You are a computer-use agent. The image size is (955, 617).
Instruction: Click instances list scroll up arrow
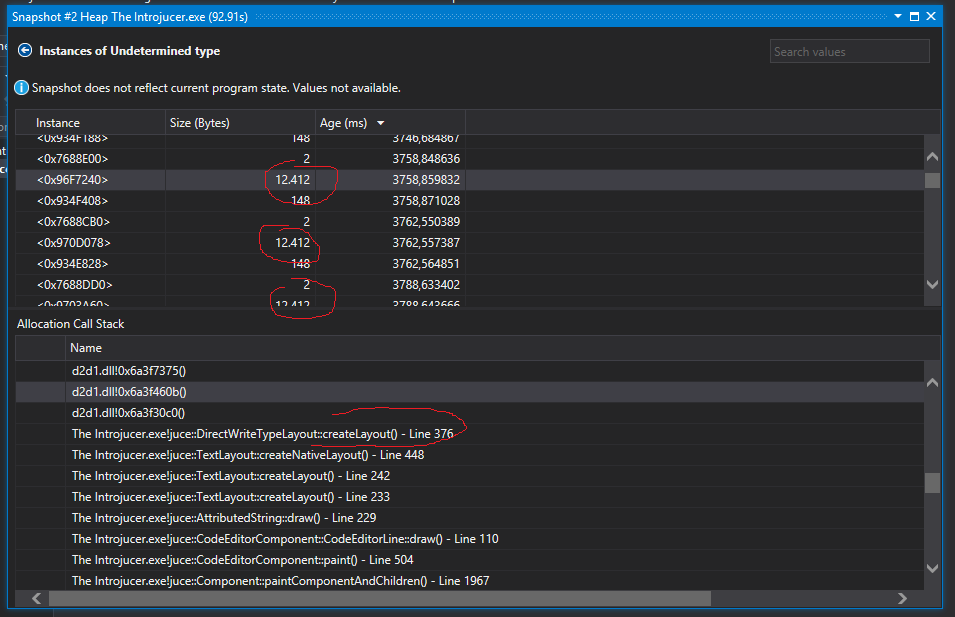(932, 157)
